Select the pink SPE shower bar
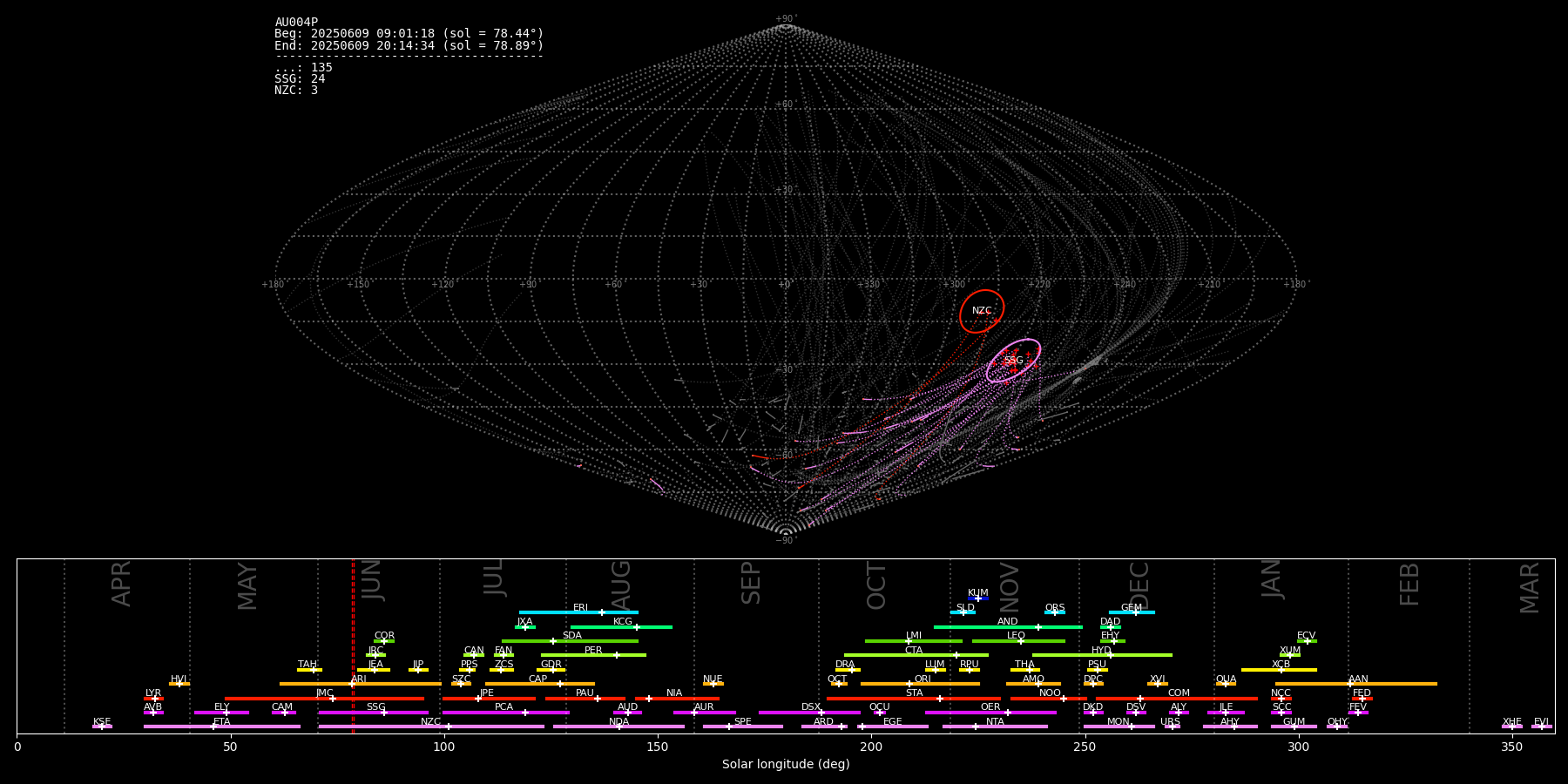This screenshot has width=1568, height=784. [742, 727]
